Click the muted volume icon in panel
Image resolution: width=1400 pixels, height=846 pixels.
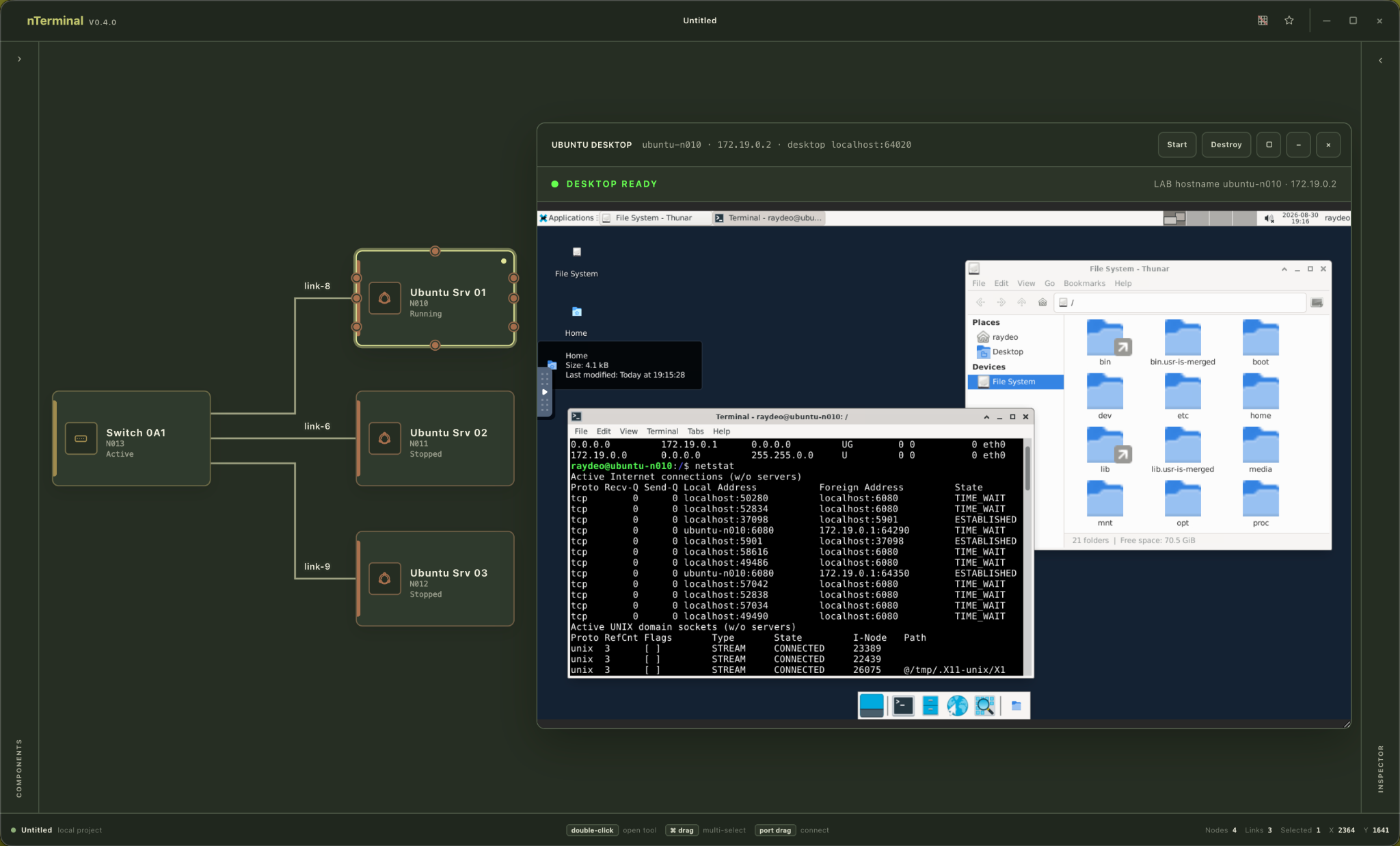1269,218
